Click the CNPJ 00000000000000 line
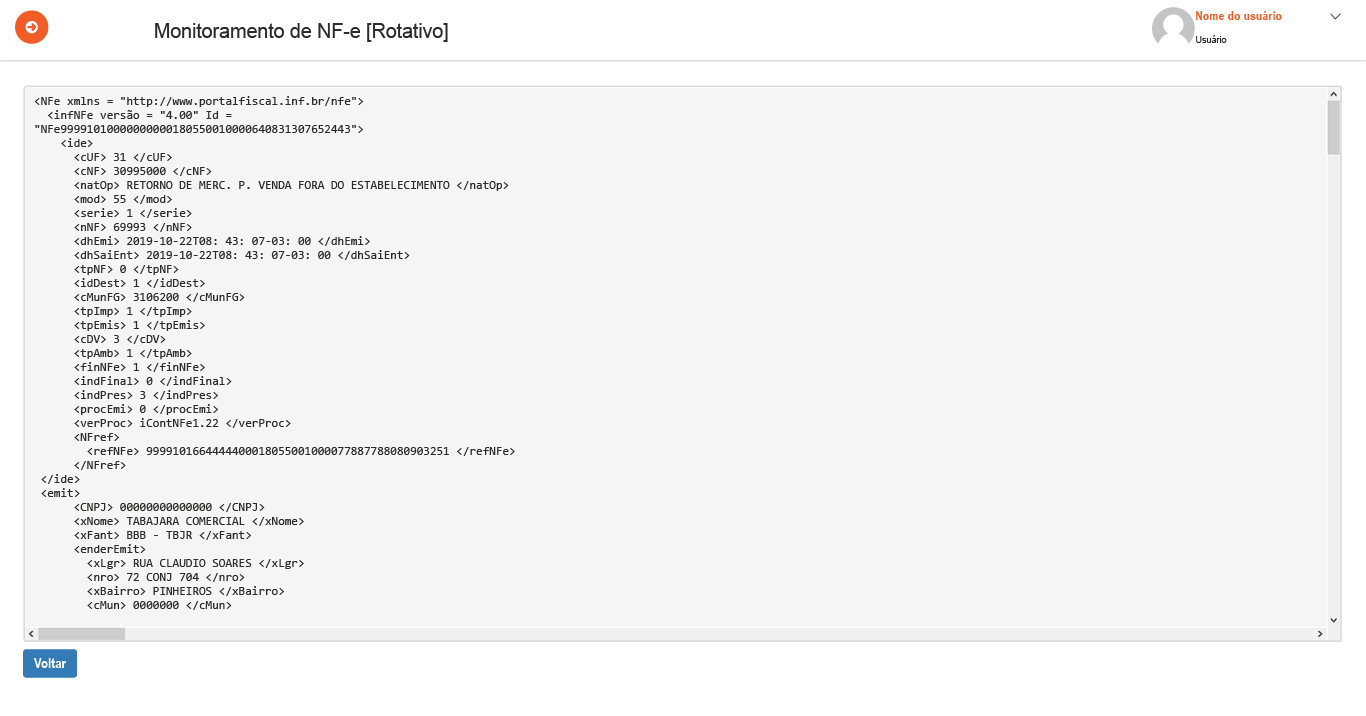1366x716 pixels. coord(169,507)
